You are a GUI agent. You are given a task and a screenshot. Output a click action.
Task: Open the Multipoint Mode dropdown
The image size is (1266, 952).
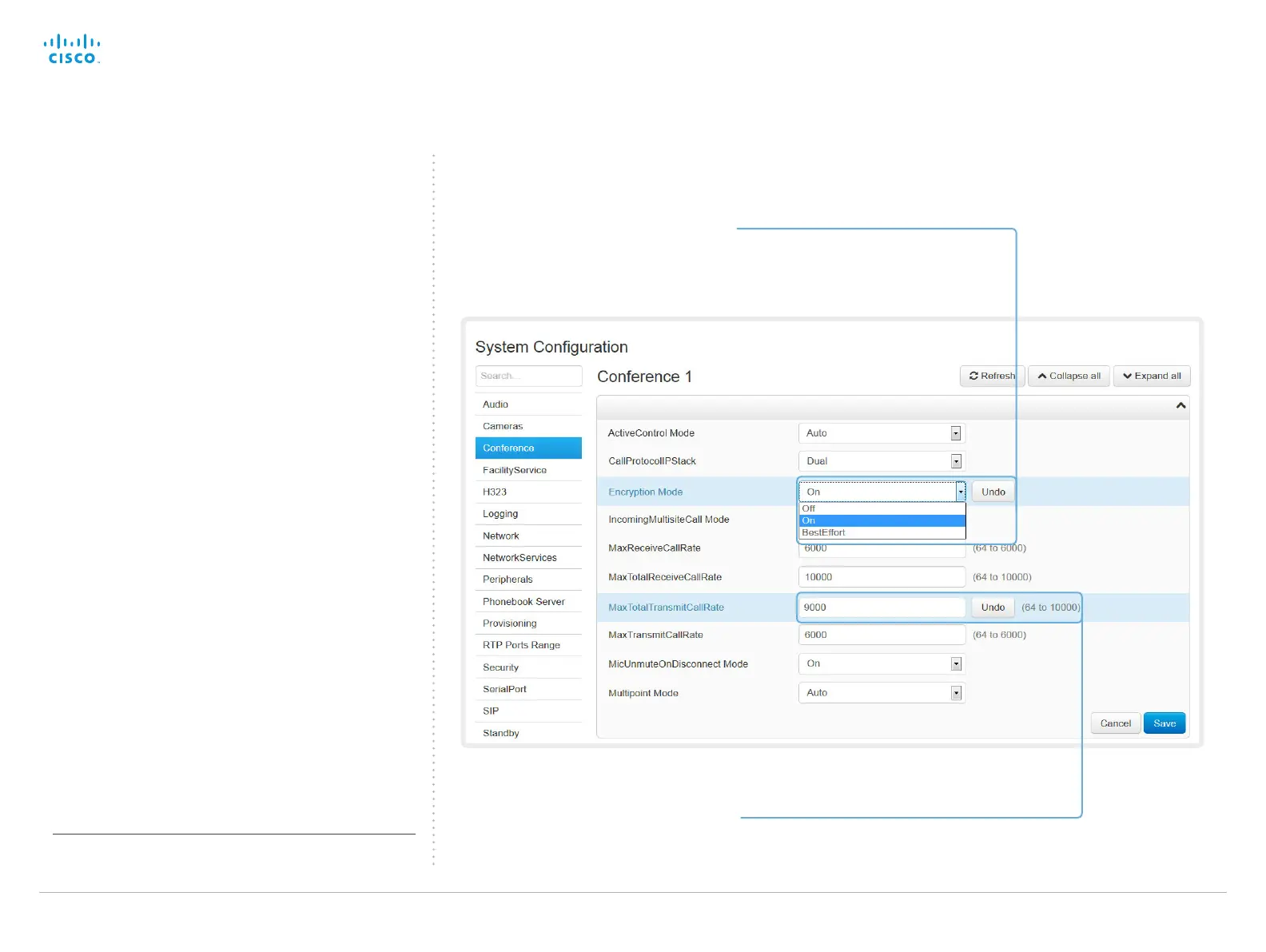(x=882, y=693)
